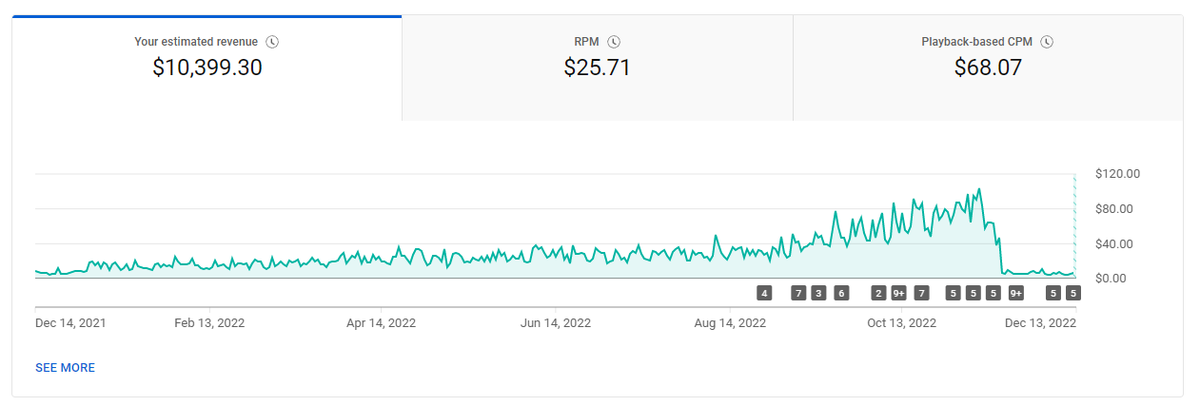Screen dimensions: 1200x406
Task: Click the 7 marker adjacent to the 3 marker
Action: 798,293
